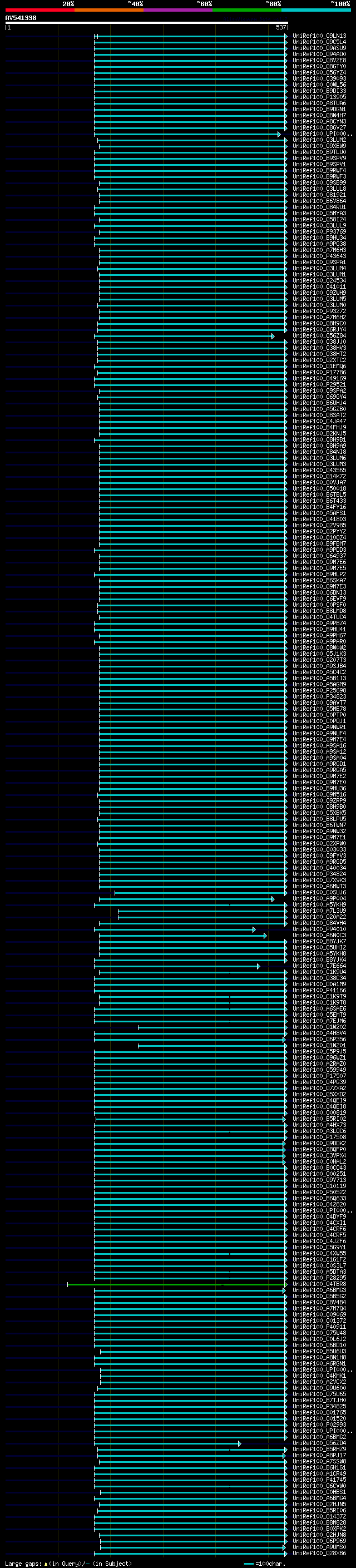
Task: Click label UniRef100_Q1W201
Action: point(319,1045)
